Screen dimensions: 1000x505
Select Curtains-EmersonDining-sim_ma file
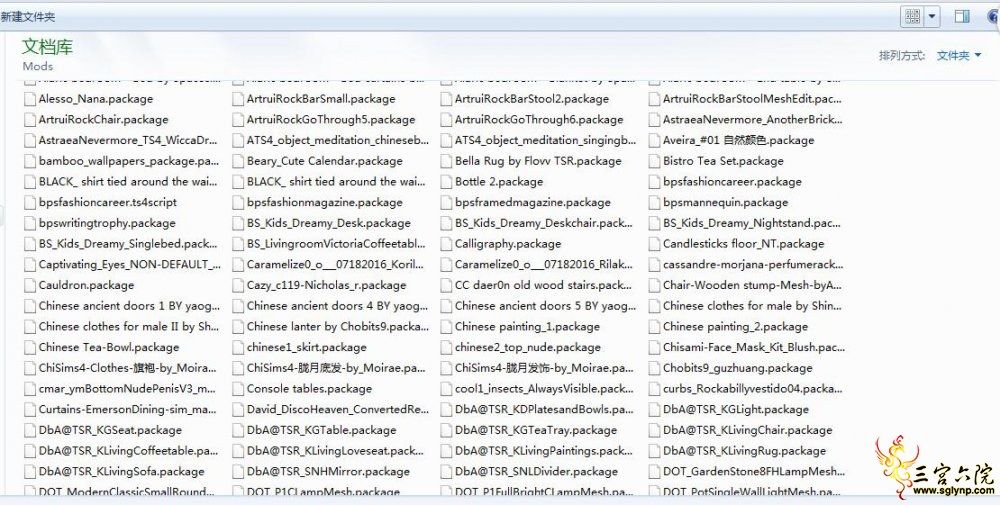click(x=128, y=410)
